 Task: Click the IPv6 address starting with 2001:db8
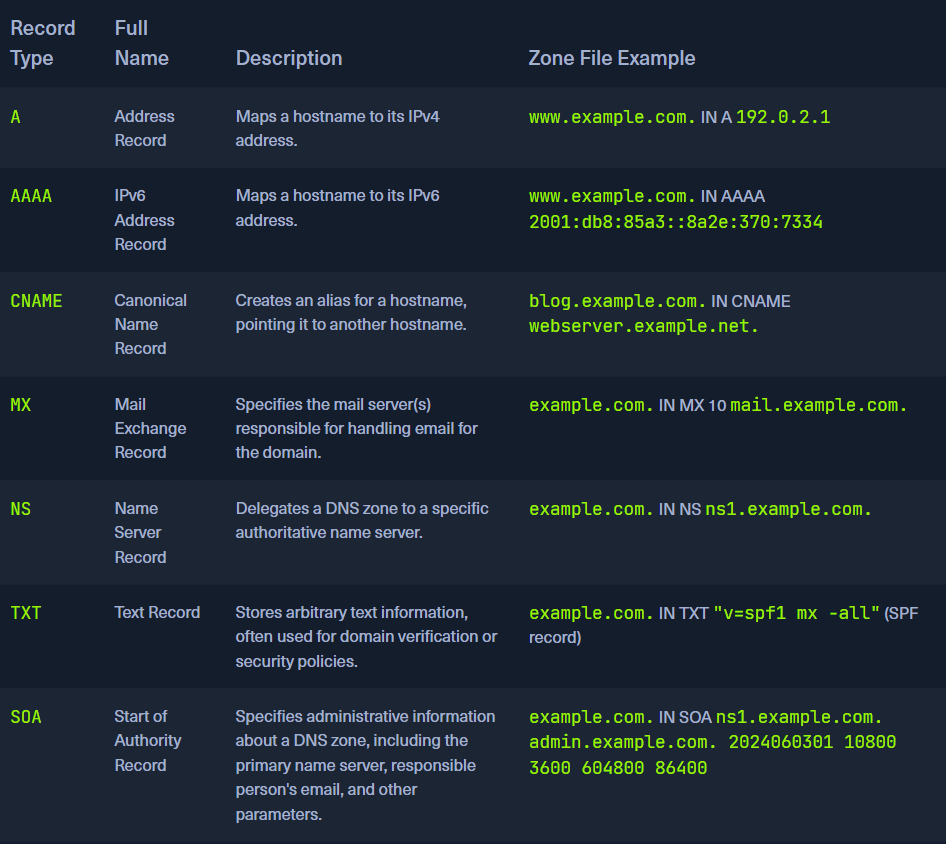(x=675, y=222)
